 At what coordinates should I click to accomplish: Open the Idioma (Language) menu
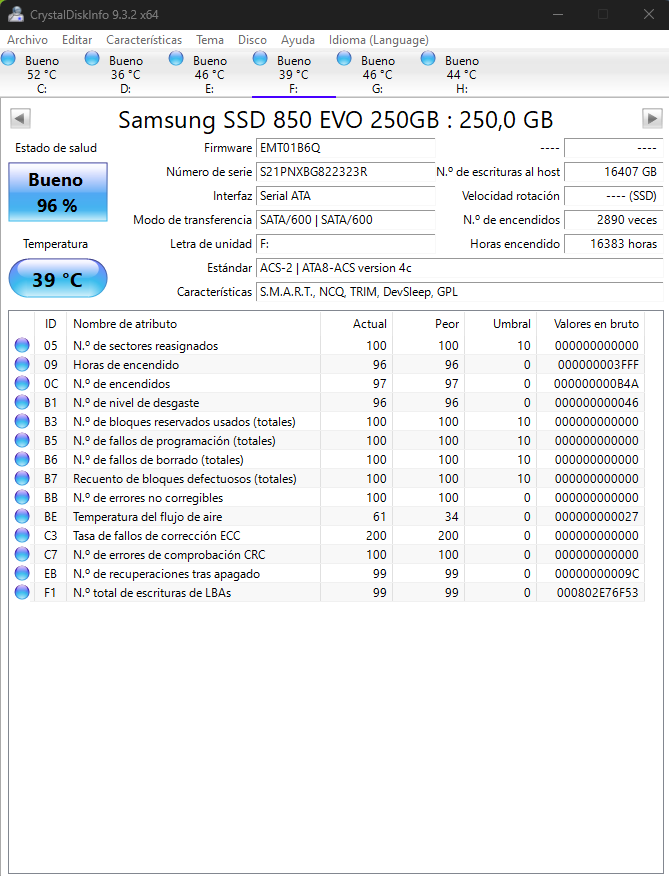379,40
